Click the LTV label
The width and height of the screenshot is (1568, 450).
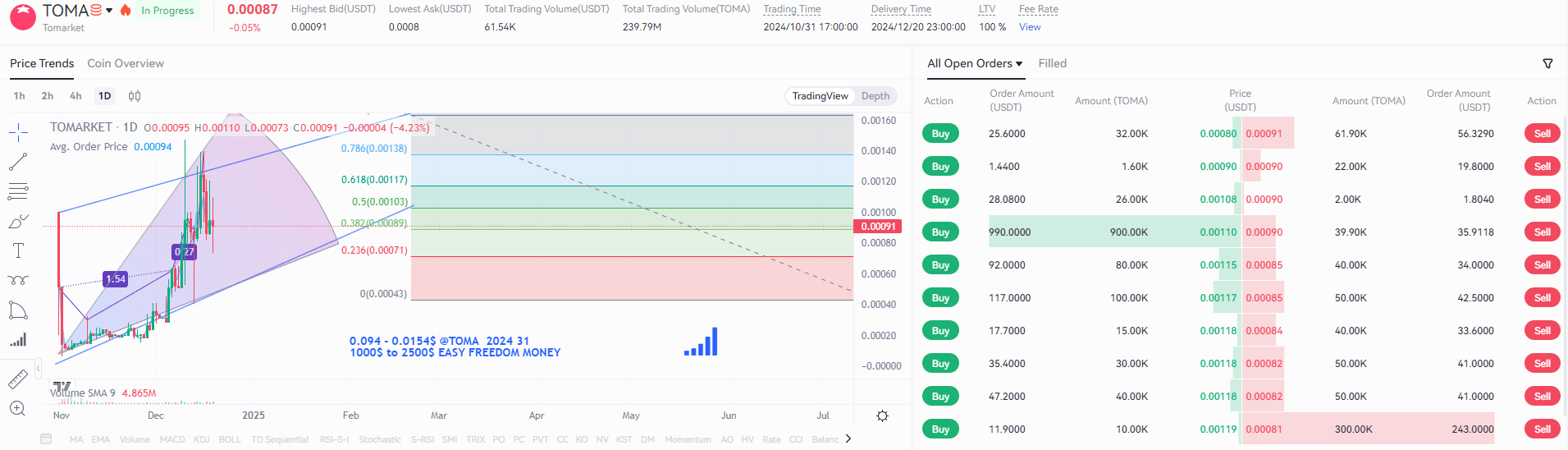pyautogui.click(x=987, y=9)
